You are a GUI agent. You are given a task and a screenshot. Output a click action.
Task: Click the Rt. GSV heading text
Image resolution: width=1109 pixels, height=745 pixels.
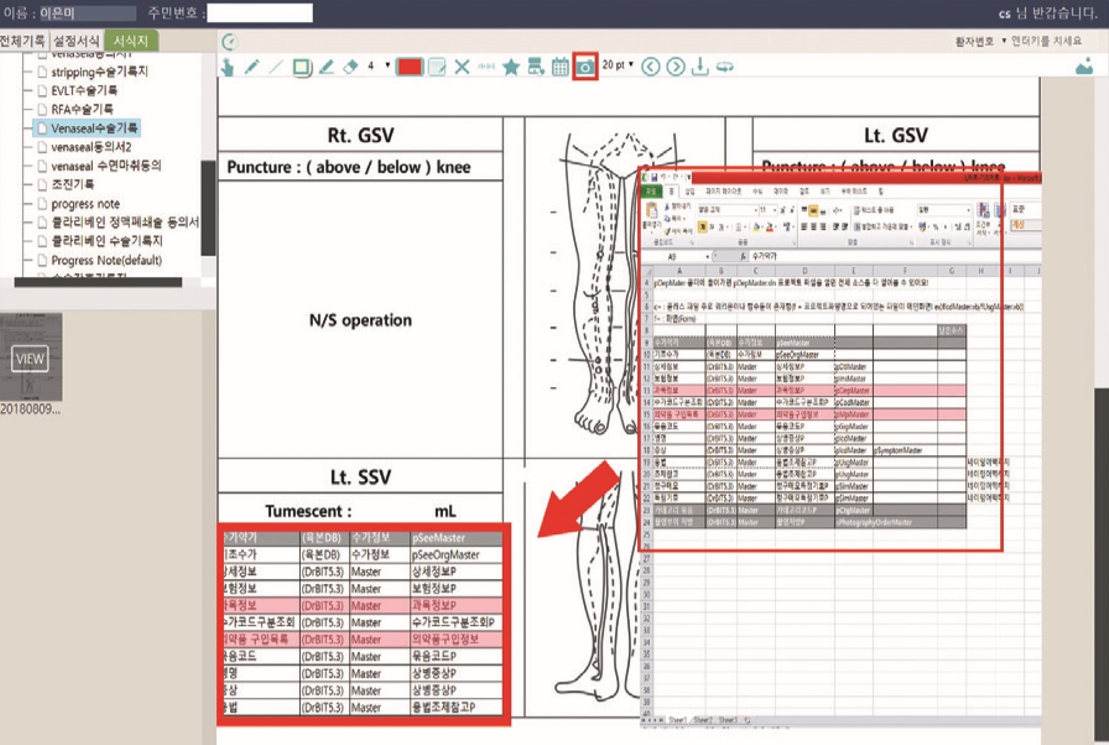click(361, 135)
